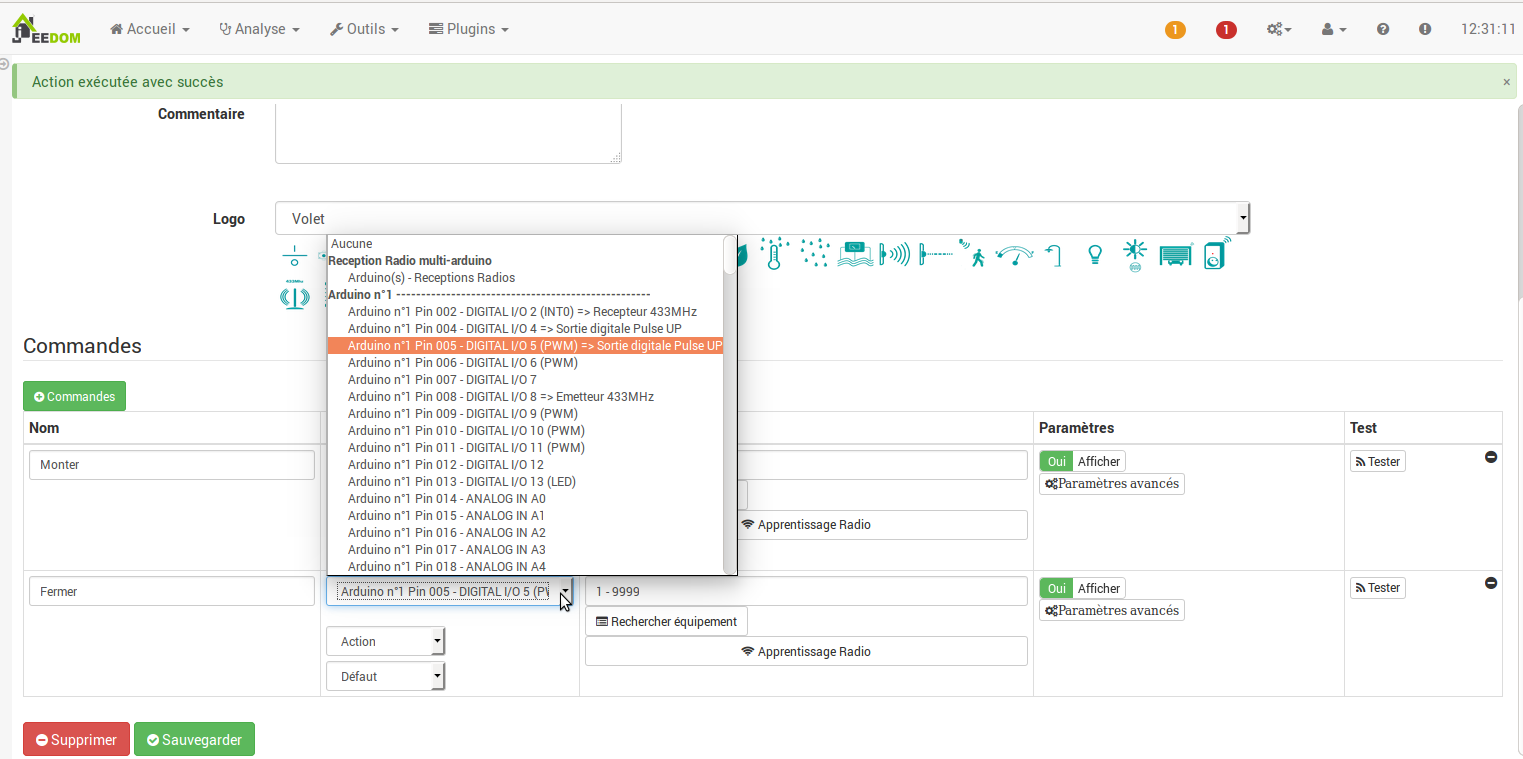The width and height of the screenshot is (1523, 759).
Task: Open the orange message badge showing 1
Action: click(1175, 30)
